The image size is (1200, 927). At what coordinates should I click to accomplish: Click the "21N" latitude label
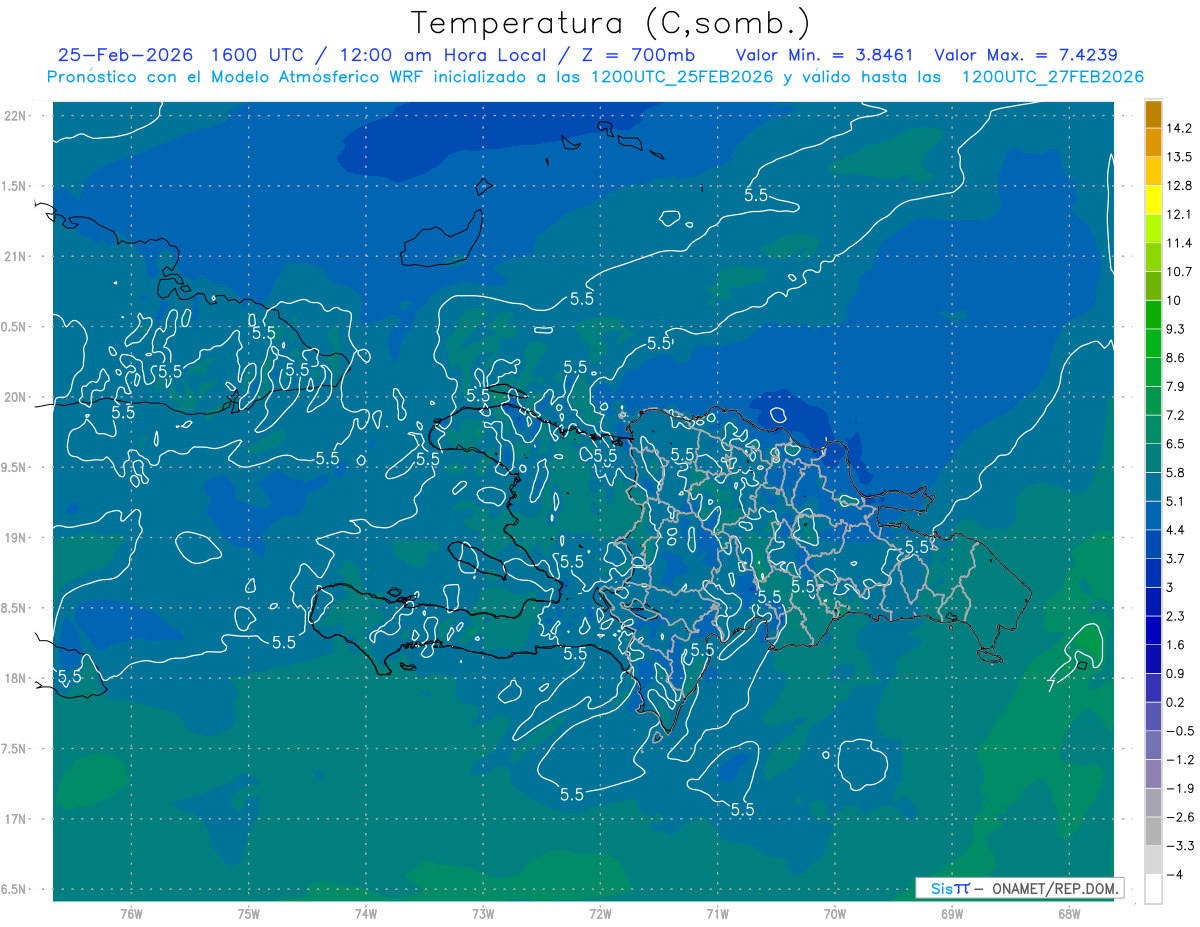point(14,256)
